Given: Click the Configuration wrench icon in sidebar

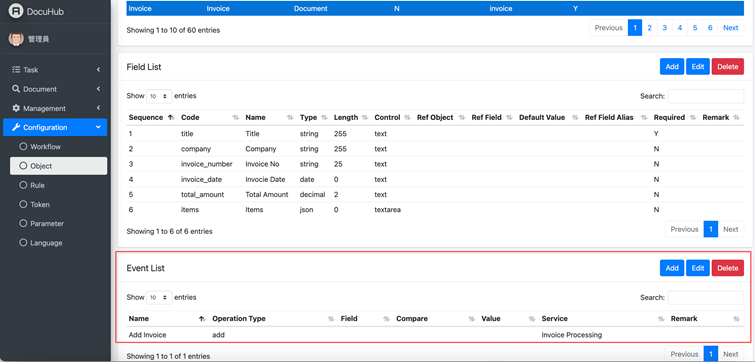Looking at the screenshot, I should click(16, 128).
